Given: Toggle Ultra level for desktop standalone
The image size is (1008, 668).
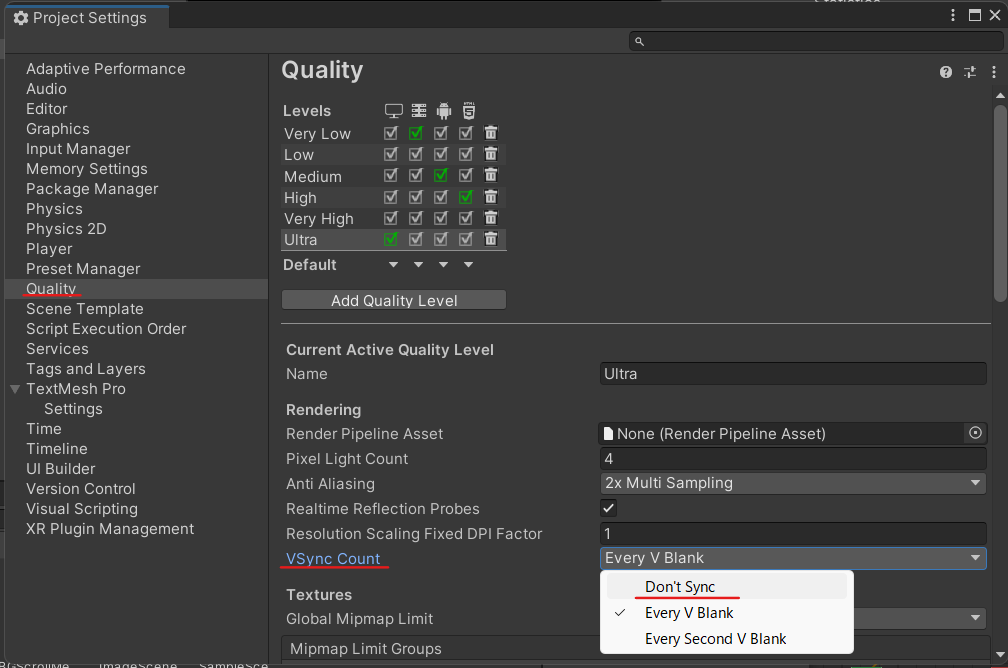Looking at the screenshot, I should (x=390, y=239).
